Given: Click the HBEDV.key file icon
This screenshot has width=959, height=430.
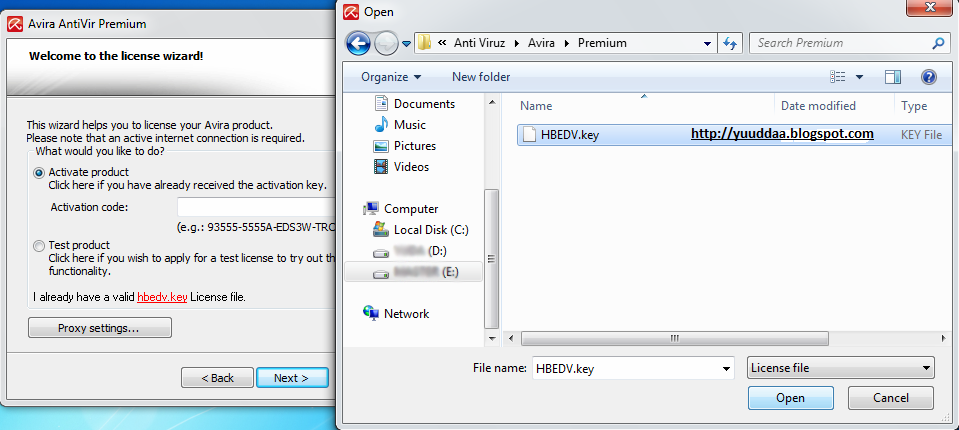Looking at the screenshot, I should tap(529, 135).
